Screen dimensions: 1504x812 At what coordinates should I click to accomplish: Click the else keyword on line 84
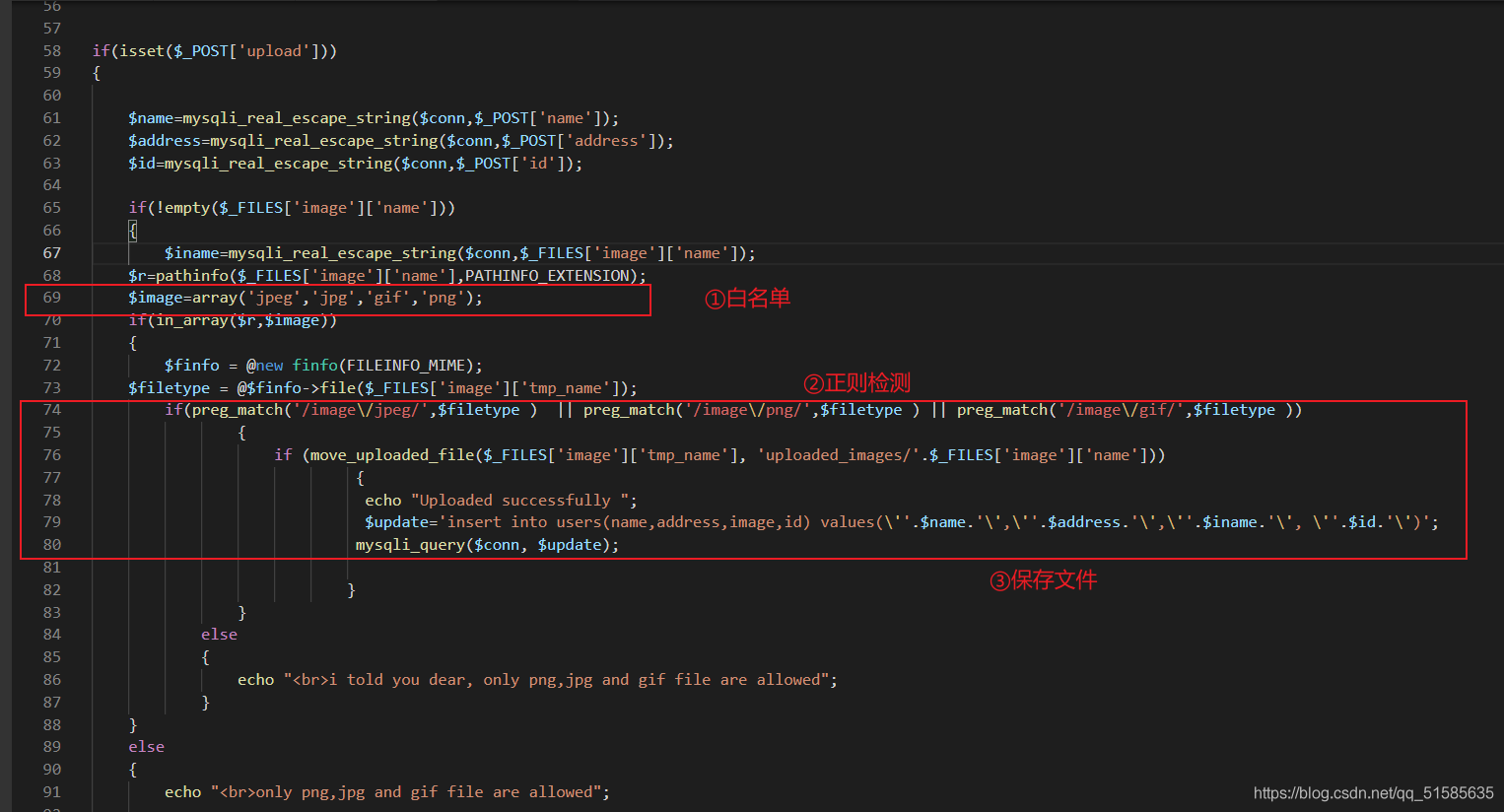pyautogui.click(x=219, y=635)
